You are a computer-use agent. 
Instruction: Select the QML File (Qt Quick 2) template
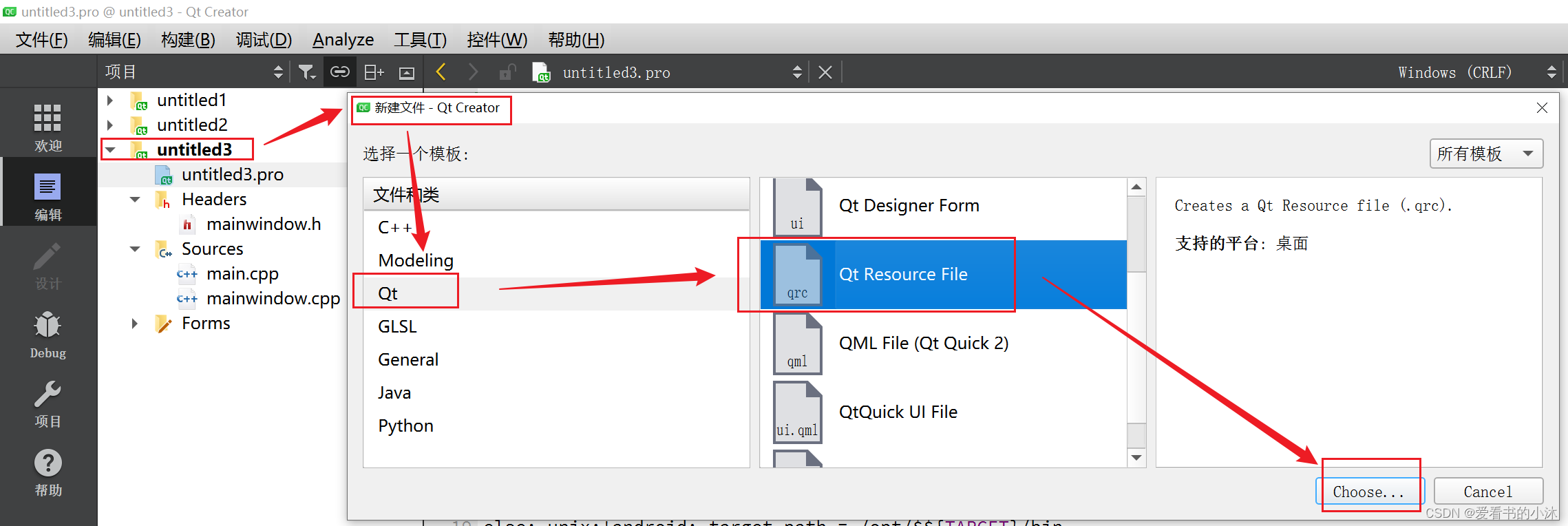[943, 344]
